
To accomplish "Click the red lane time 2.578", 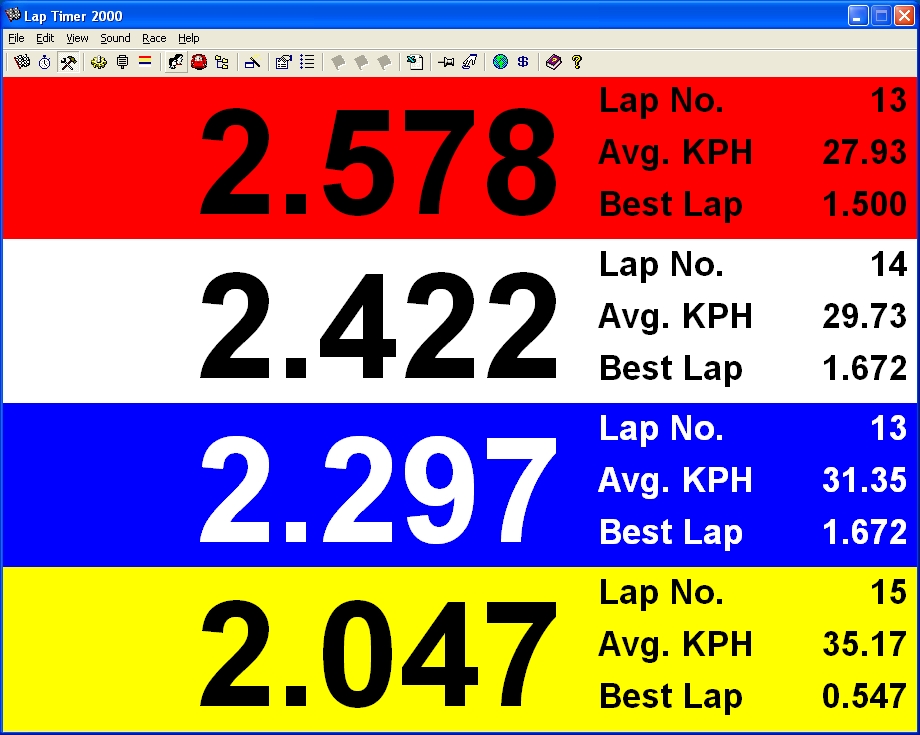I will tap(378, 162).
